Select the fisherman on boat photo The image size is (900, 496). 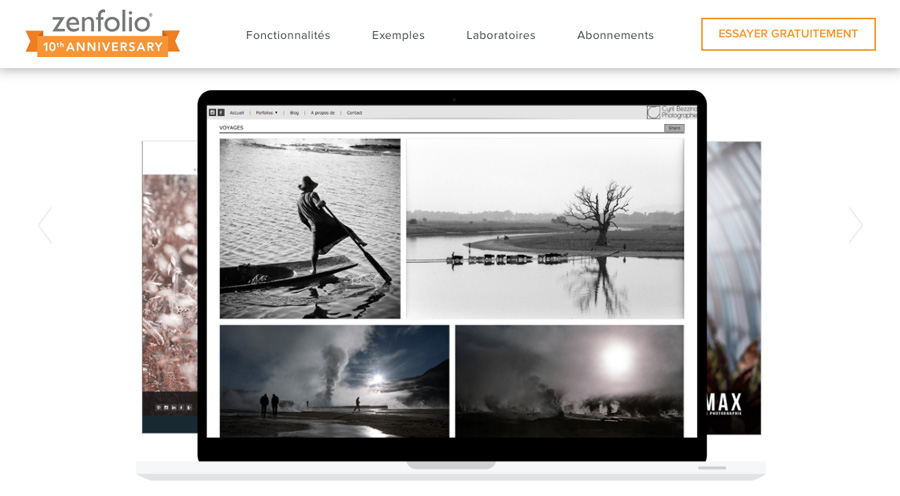click(x=310, y=228)
